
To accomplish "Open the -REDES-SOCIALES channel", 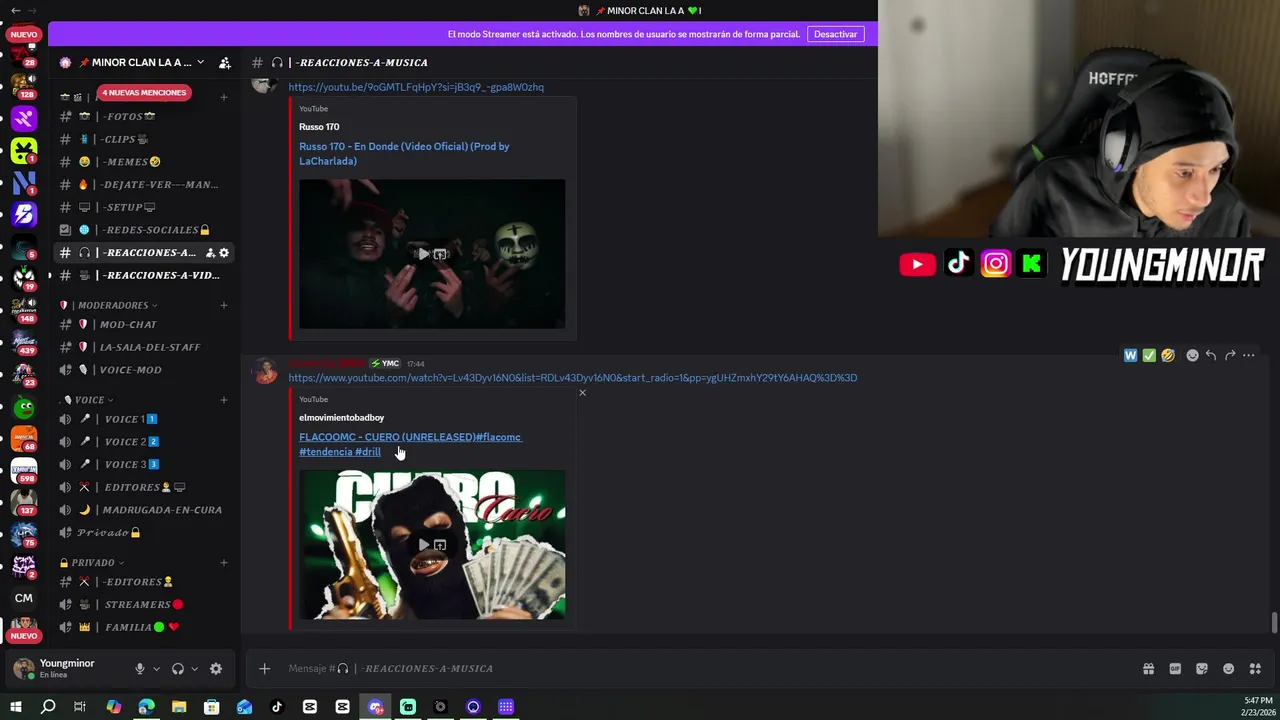I will [x=143, y=230].
